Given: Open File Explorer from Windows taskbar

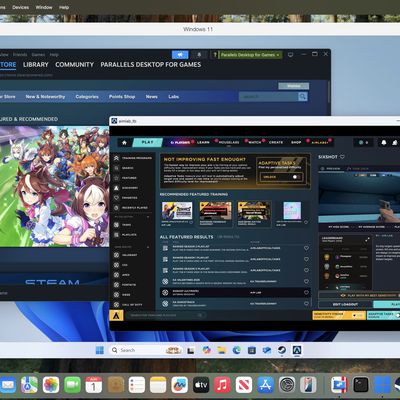Looking at the screenshot, I should point(221,350).
